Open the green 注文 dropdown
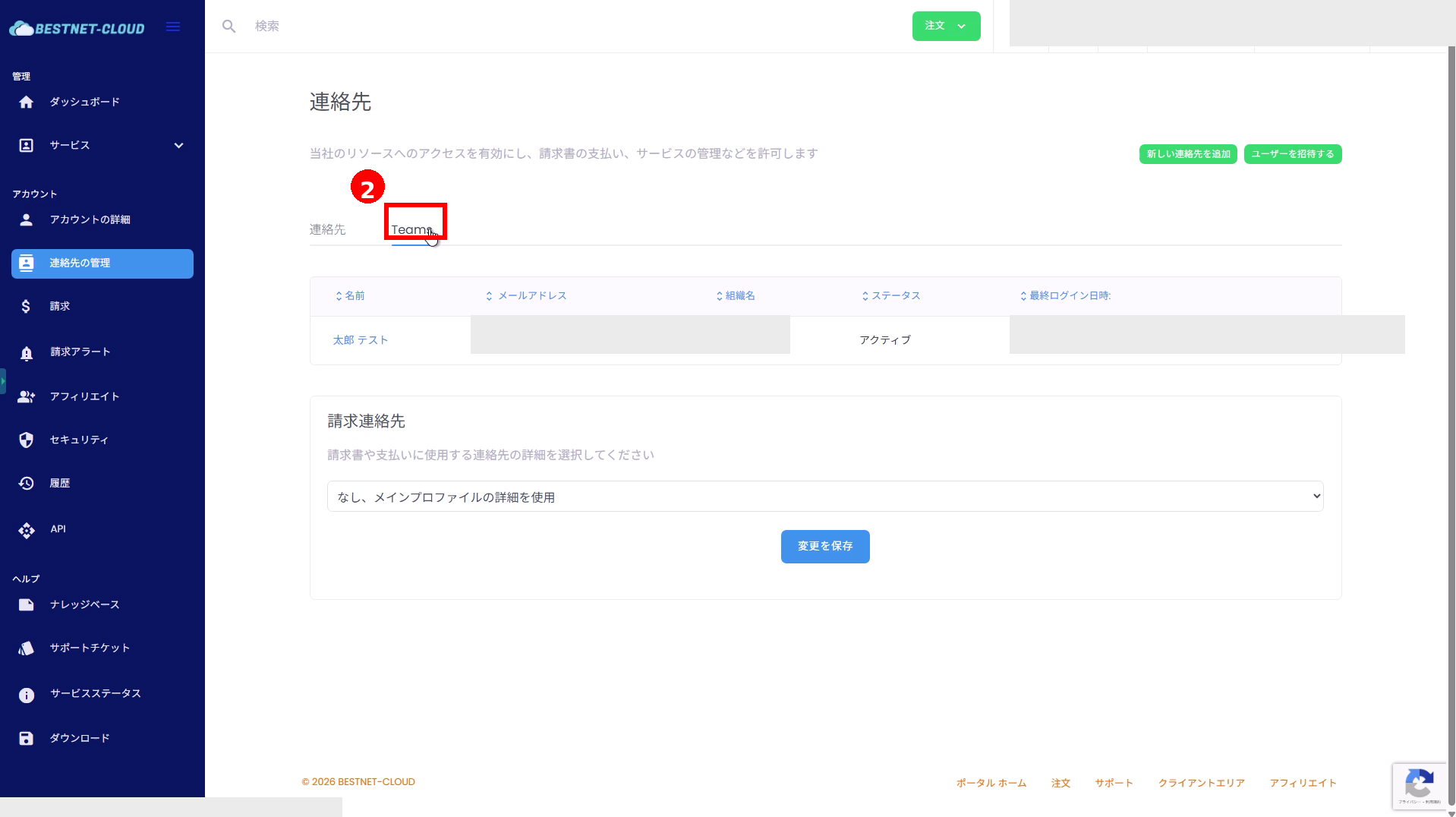The image size is (1456, 817). [x=945, y=27]
